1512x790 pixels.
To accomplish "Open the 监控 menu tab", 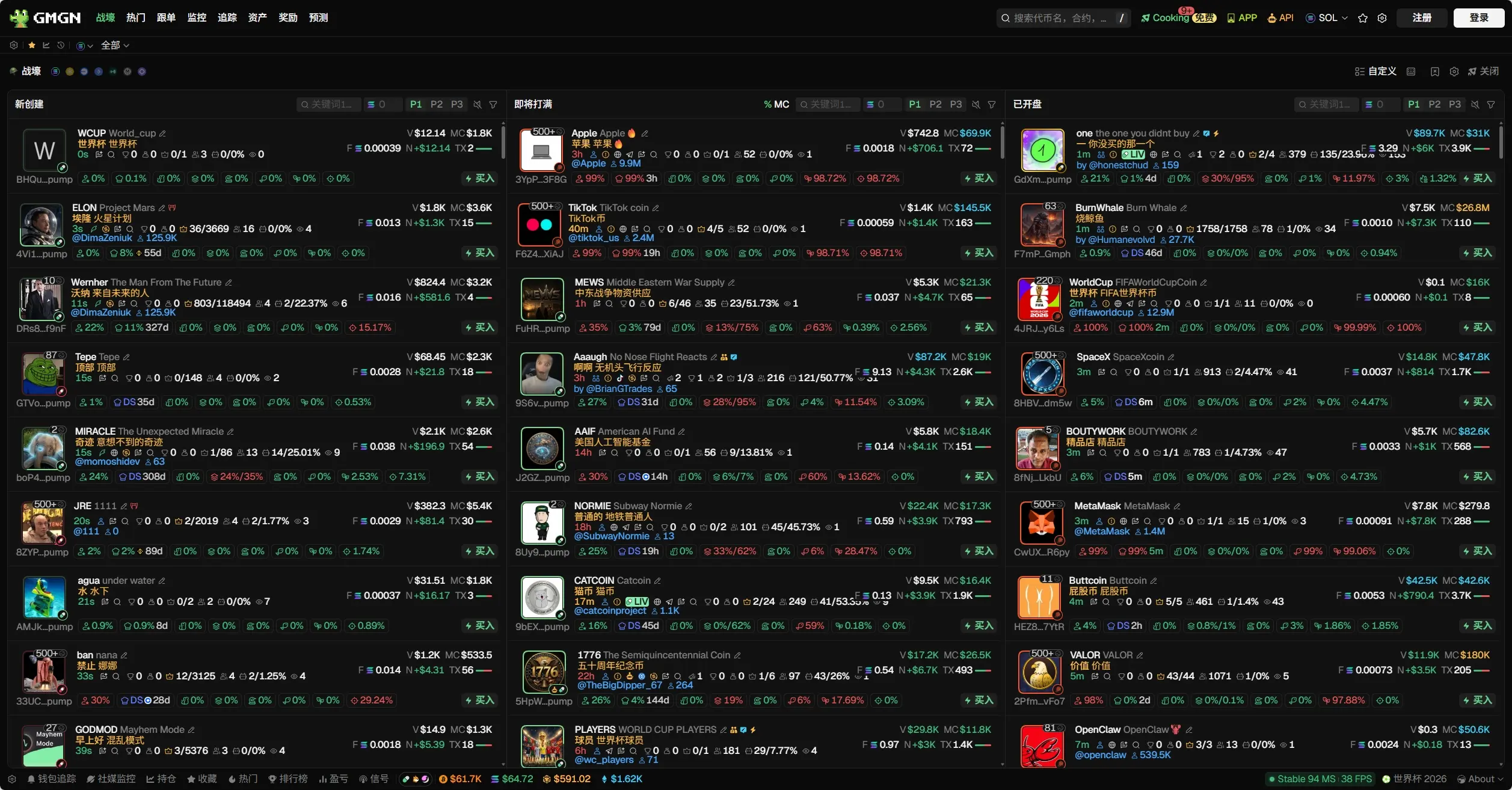I will pos(197,18).
